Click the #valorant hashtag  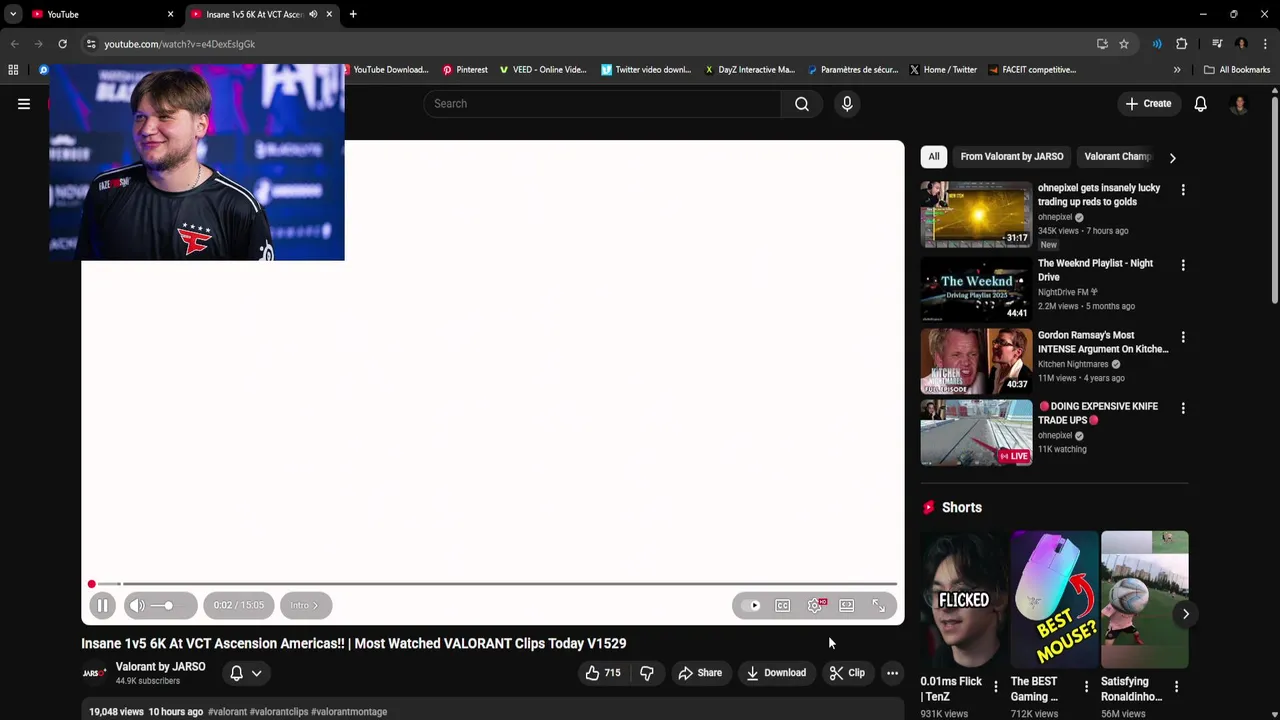click(227, 712)
